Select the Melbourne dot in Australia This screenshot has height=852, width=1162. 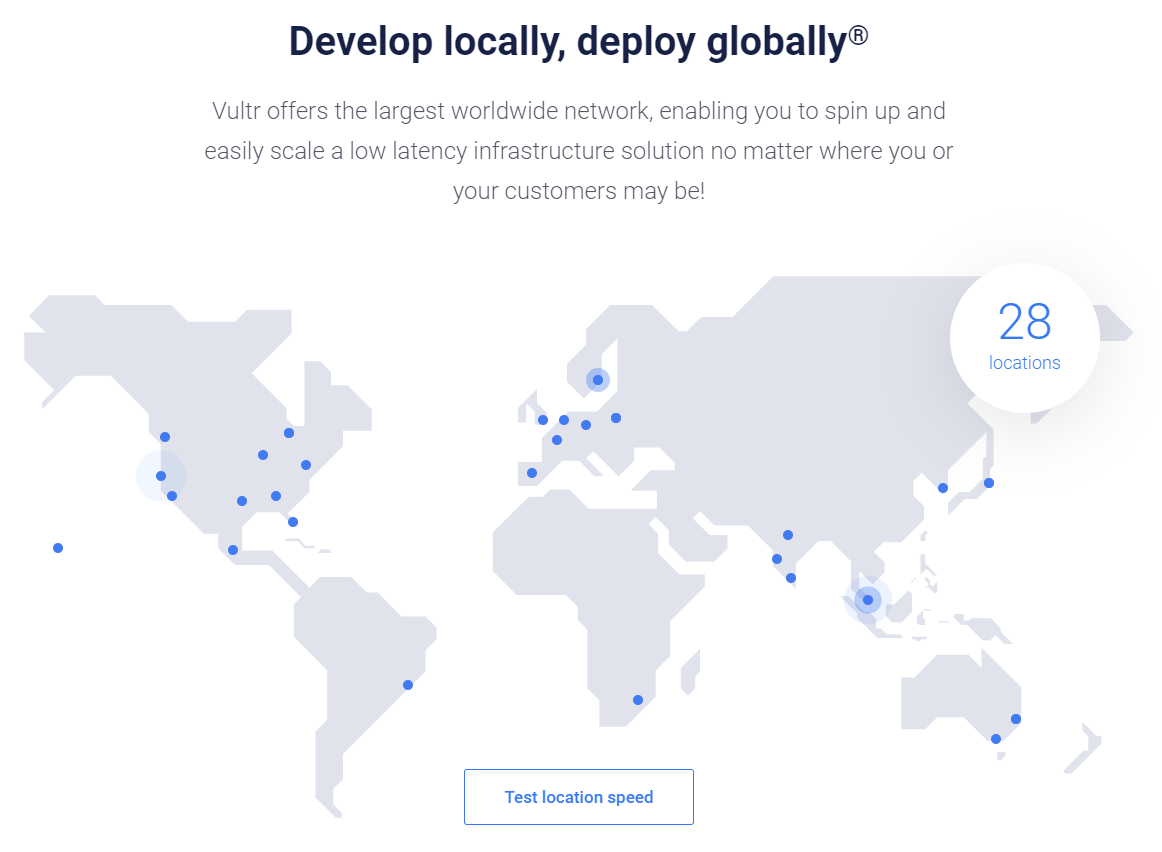996,739
